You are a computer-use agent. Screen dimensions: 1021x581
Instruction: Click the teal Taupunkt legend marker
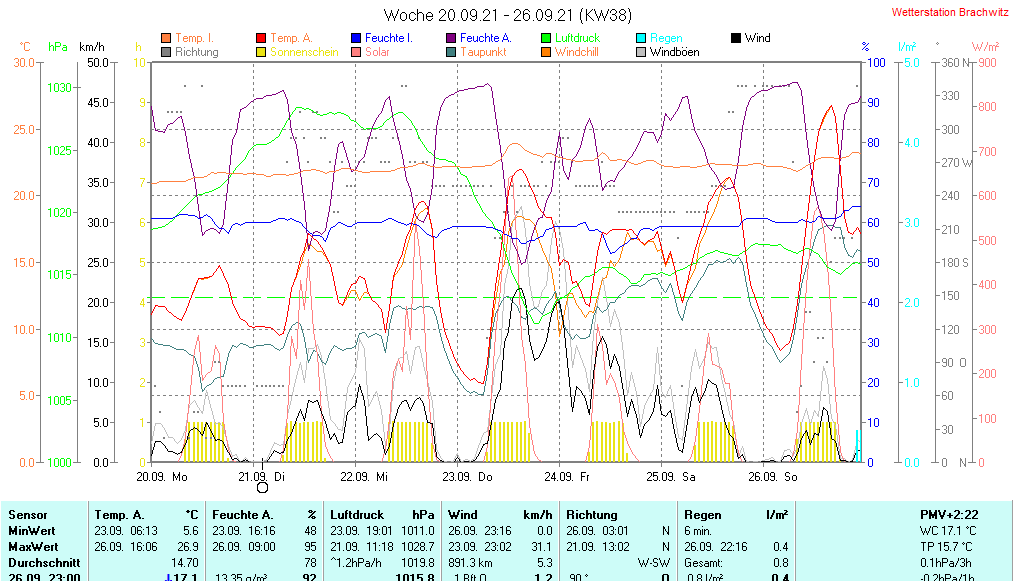452,52
